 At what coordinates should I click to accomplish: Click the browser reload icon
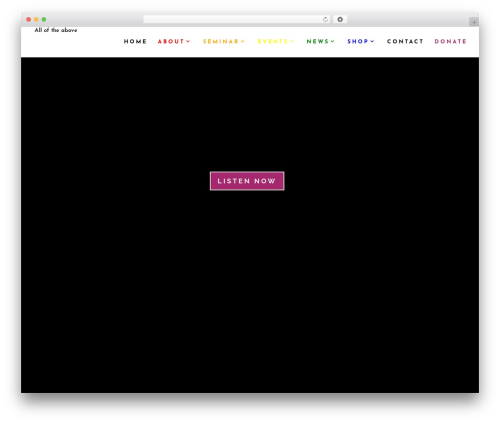pyautogui.click(x=325, y=20)
